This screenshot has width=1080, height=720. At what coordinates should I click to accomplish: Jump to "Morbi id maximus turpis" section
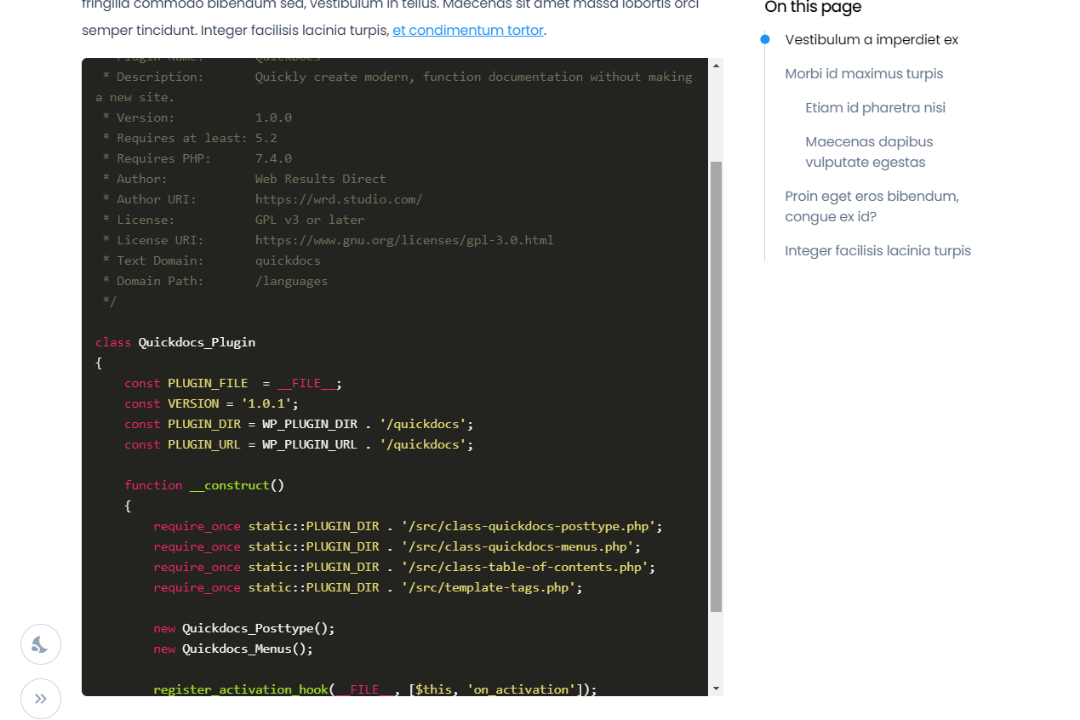coord(863,74)
